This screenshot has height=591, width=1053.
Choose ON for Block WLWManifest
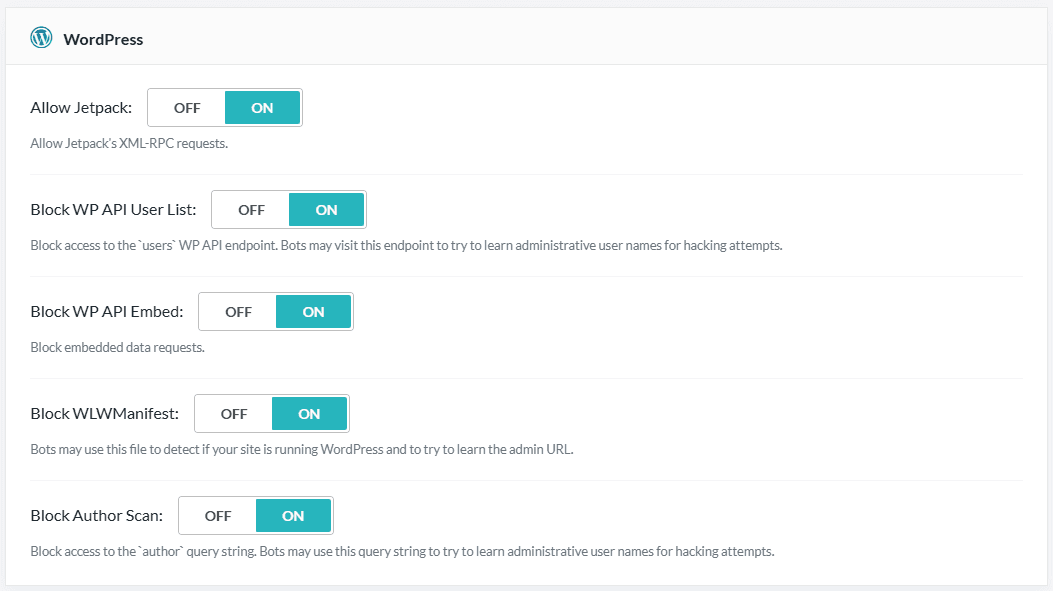click(309, 414)
